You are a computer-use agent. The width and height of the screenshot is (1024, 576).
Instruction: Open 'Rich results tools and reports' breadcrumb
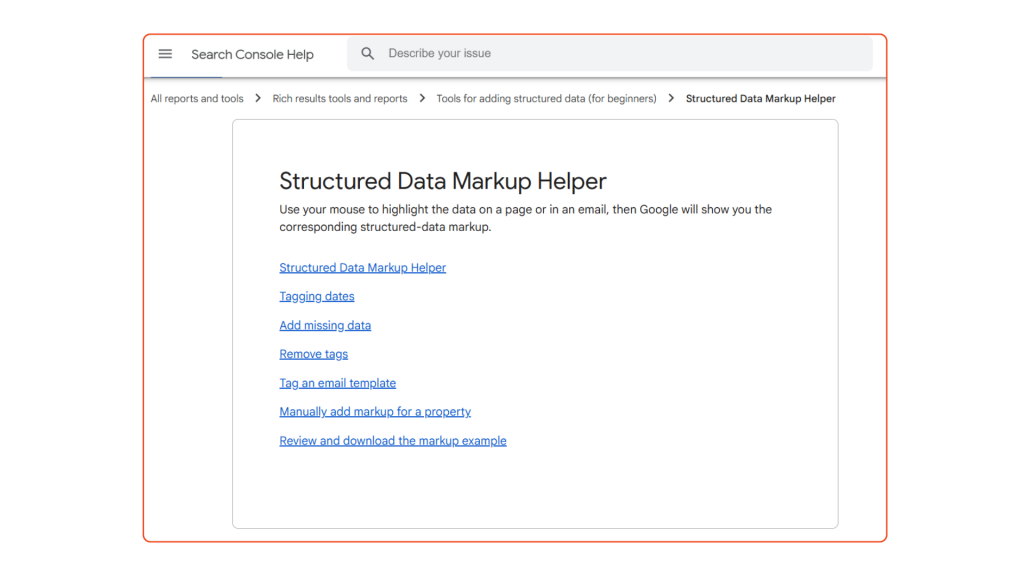[340, 99]
